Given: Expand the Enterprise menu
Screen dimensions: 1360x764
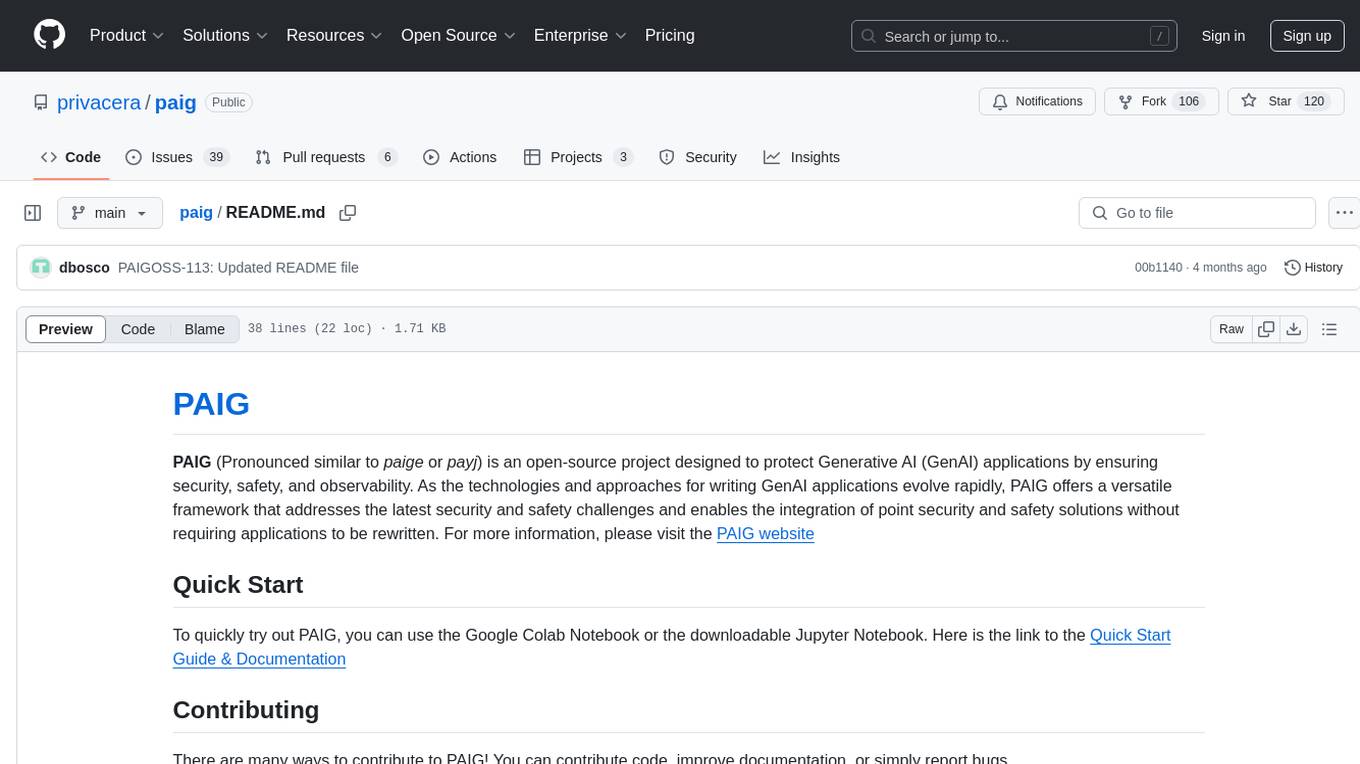Looking at the screenshot, I should [x=580, y=35].
